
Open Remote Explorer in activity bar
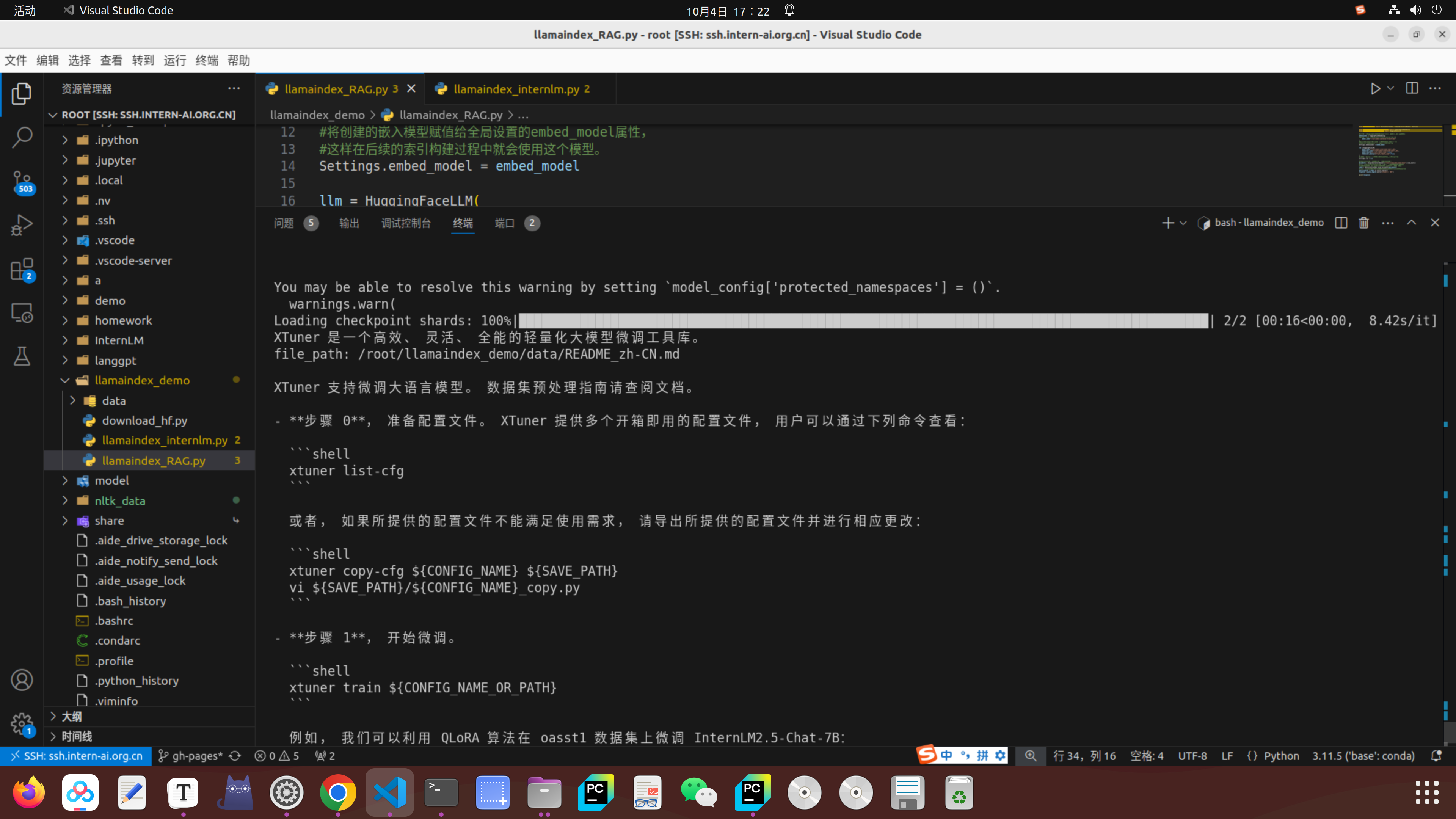point(22,312)
